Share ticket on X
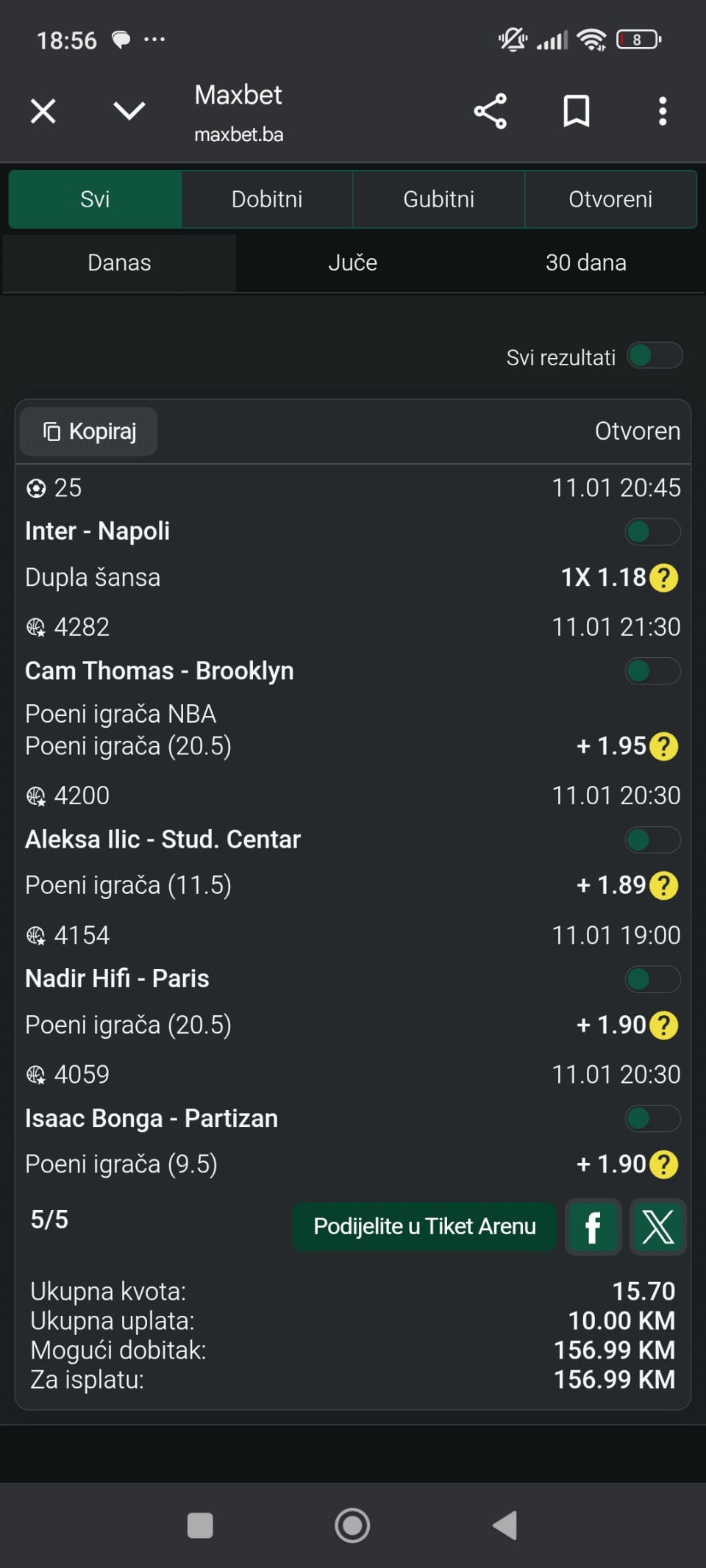Image resolution: width=706 pixels, height=1568 pixels. click(658, 1227)
